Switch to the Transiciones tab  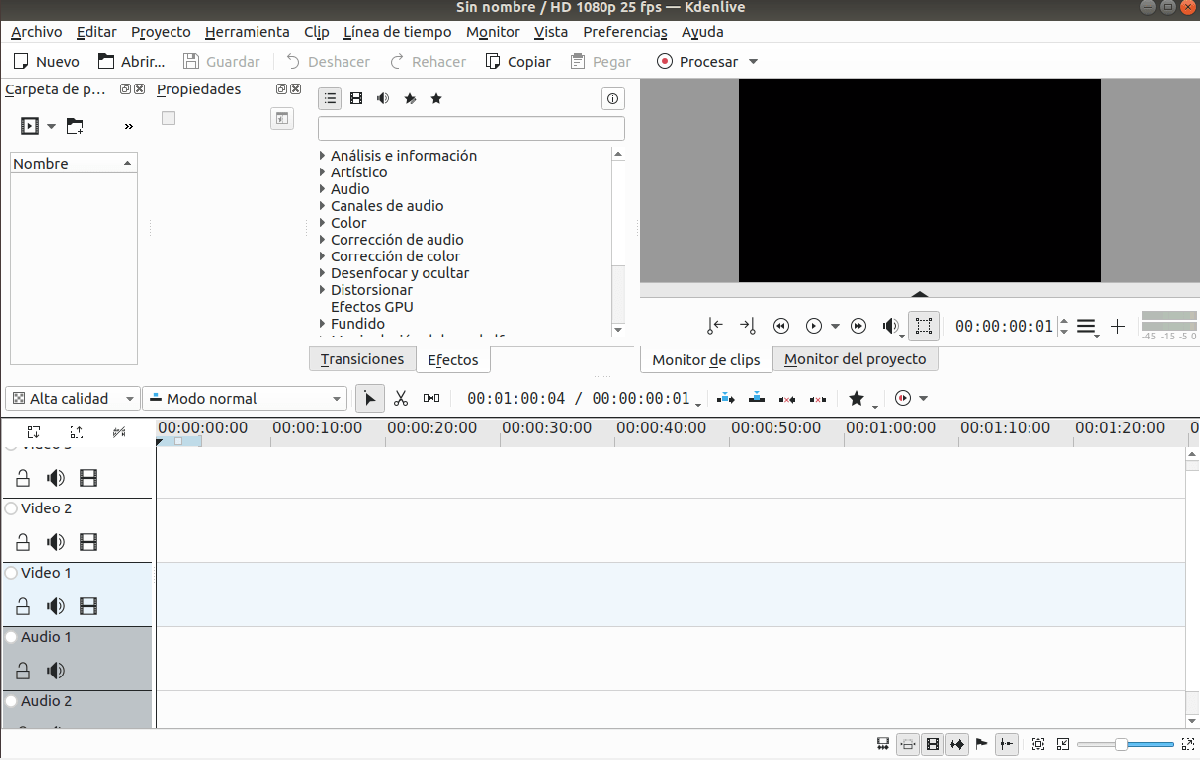[362, 358]
